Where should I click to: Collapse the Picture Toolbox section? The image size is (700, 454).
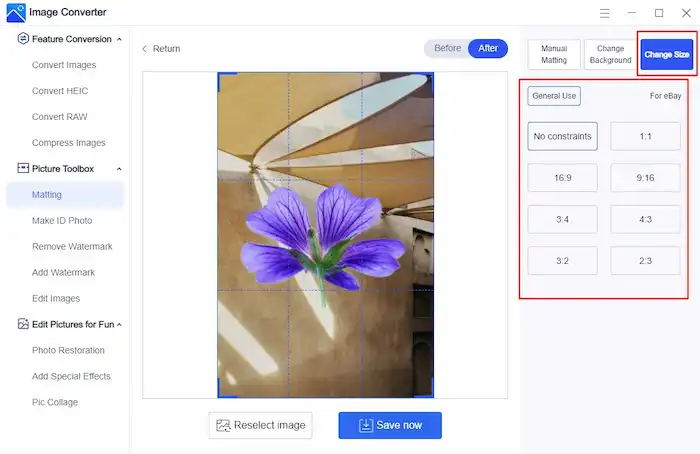tap(120, 169)
